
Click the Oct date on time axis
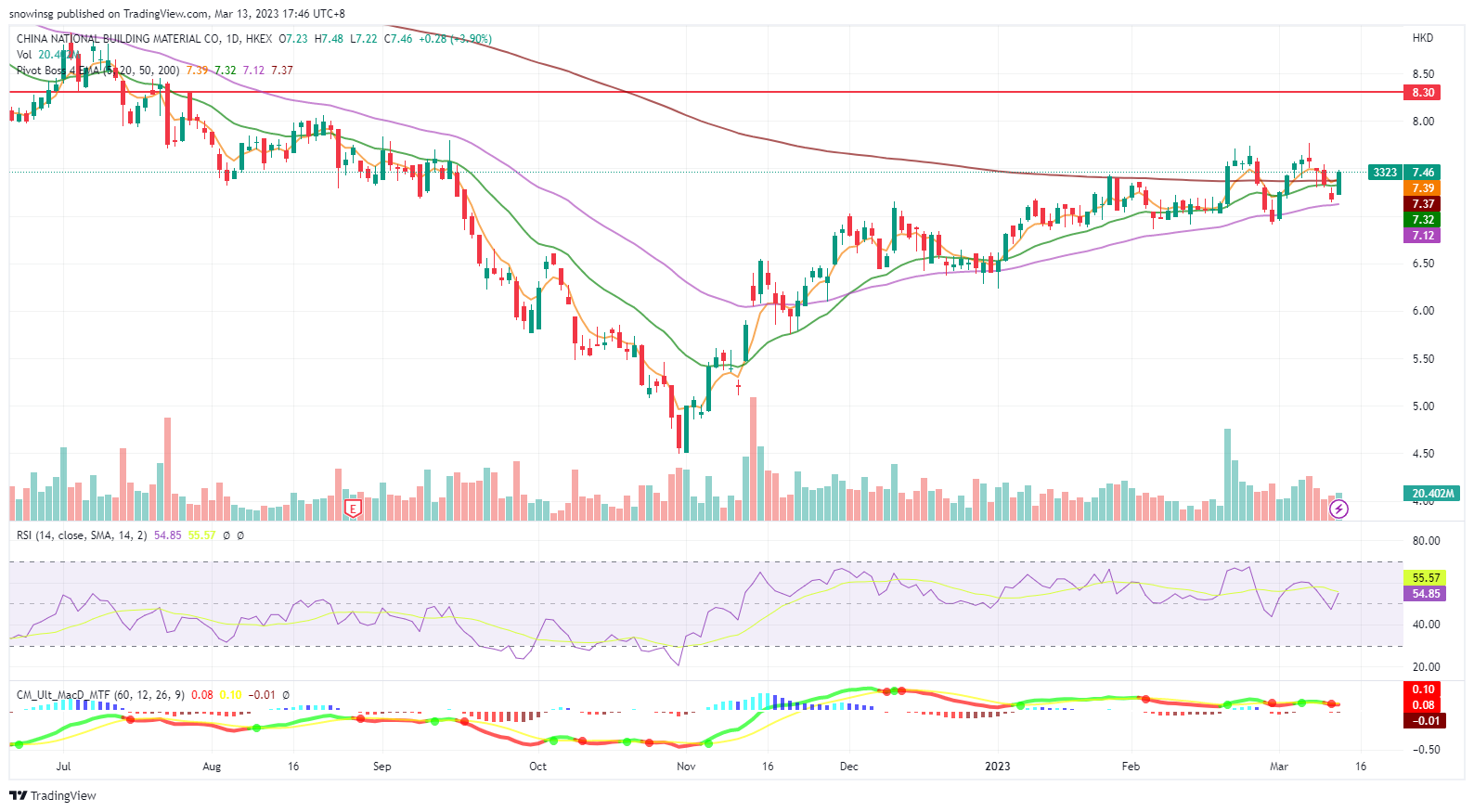tap(537, 767)
